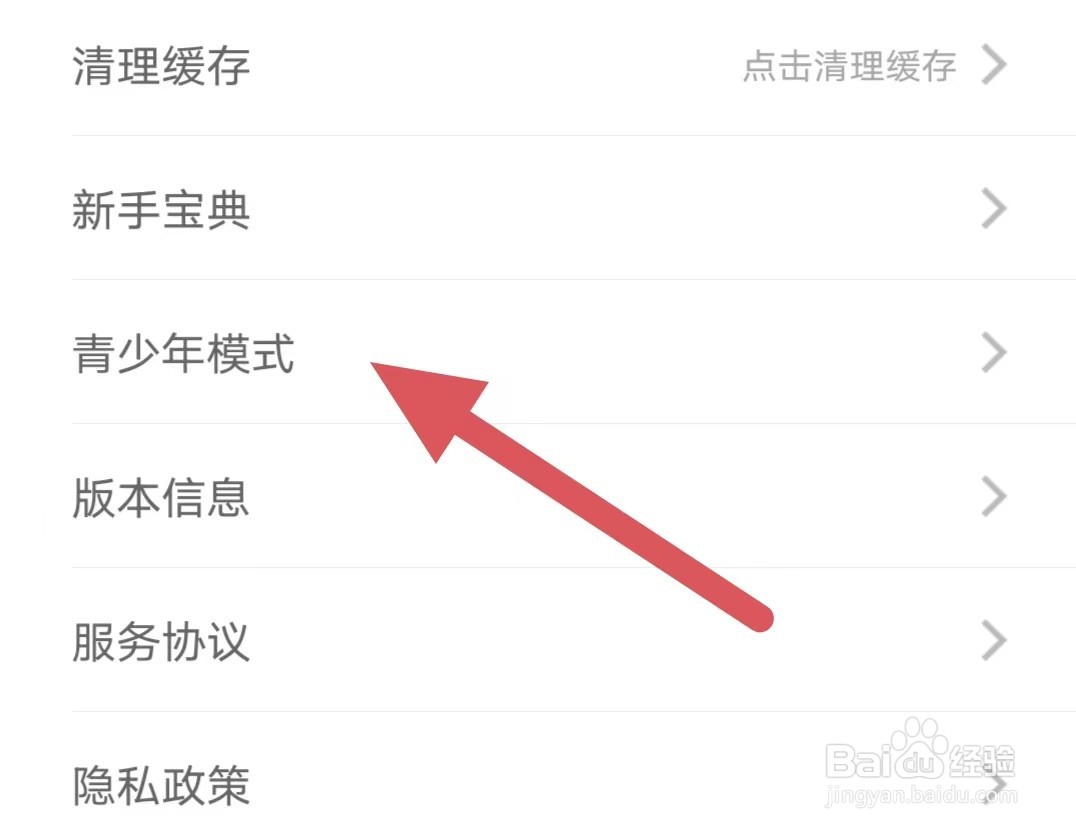Screen dimensions: 1076x832
Task: Click the chevron icon next to 版本信息
Action: (x=994, y=496)
